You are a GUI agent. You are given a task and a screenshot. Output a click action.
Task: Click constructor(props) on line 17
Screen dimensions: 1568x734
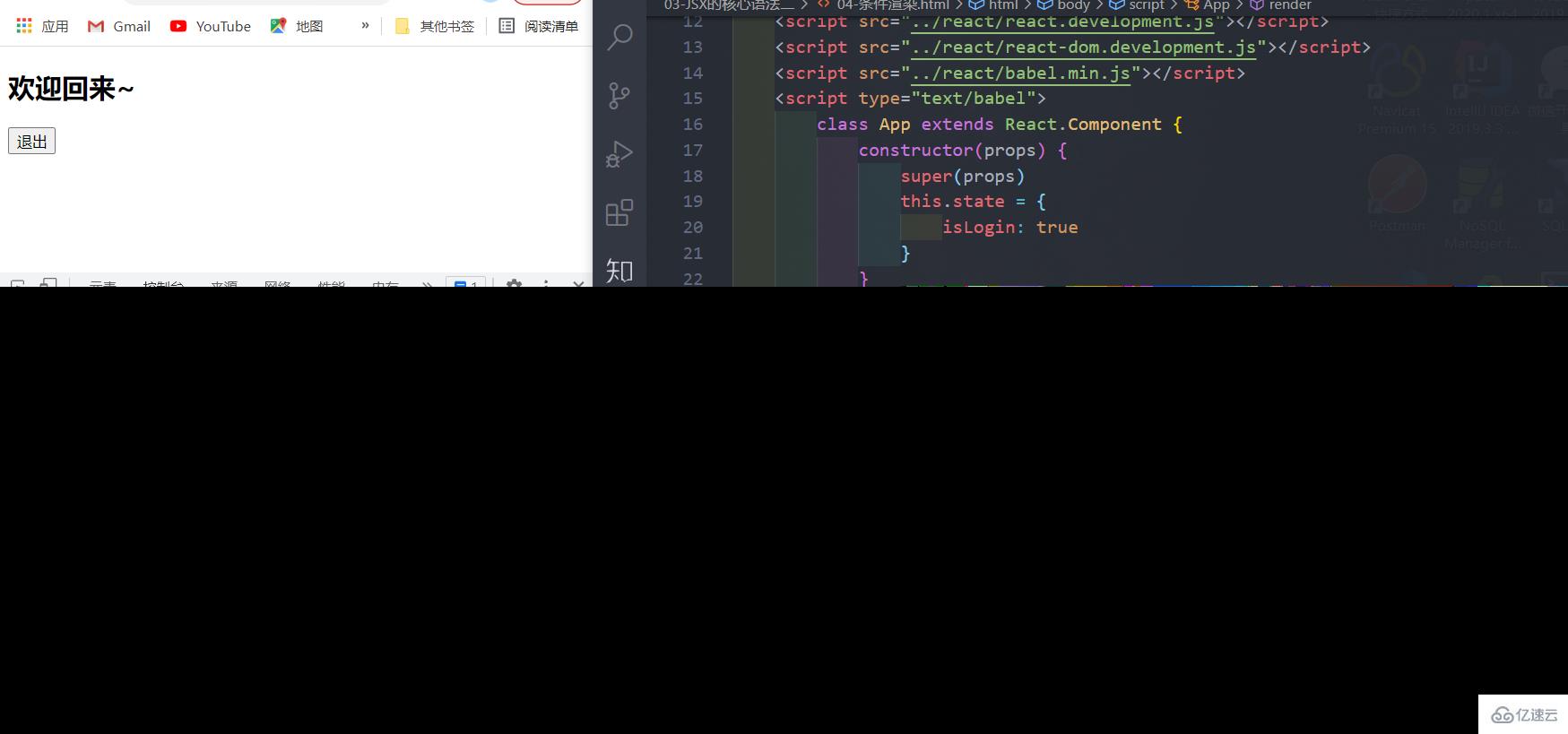(952, 151)
